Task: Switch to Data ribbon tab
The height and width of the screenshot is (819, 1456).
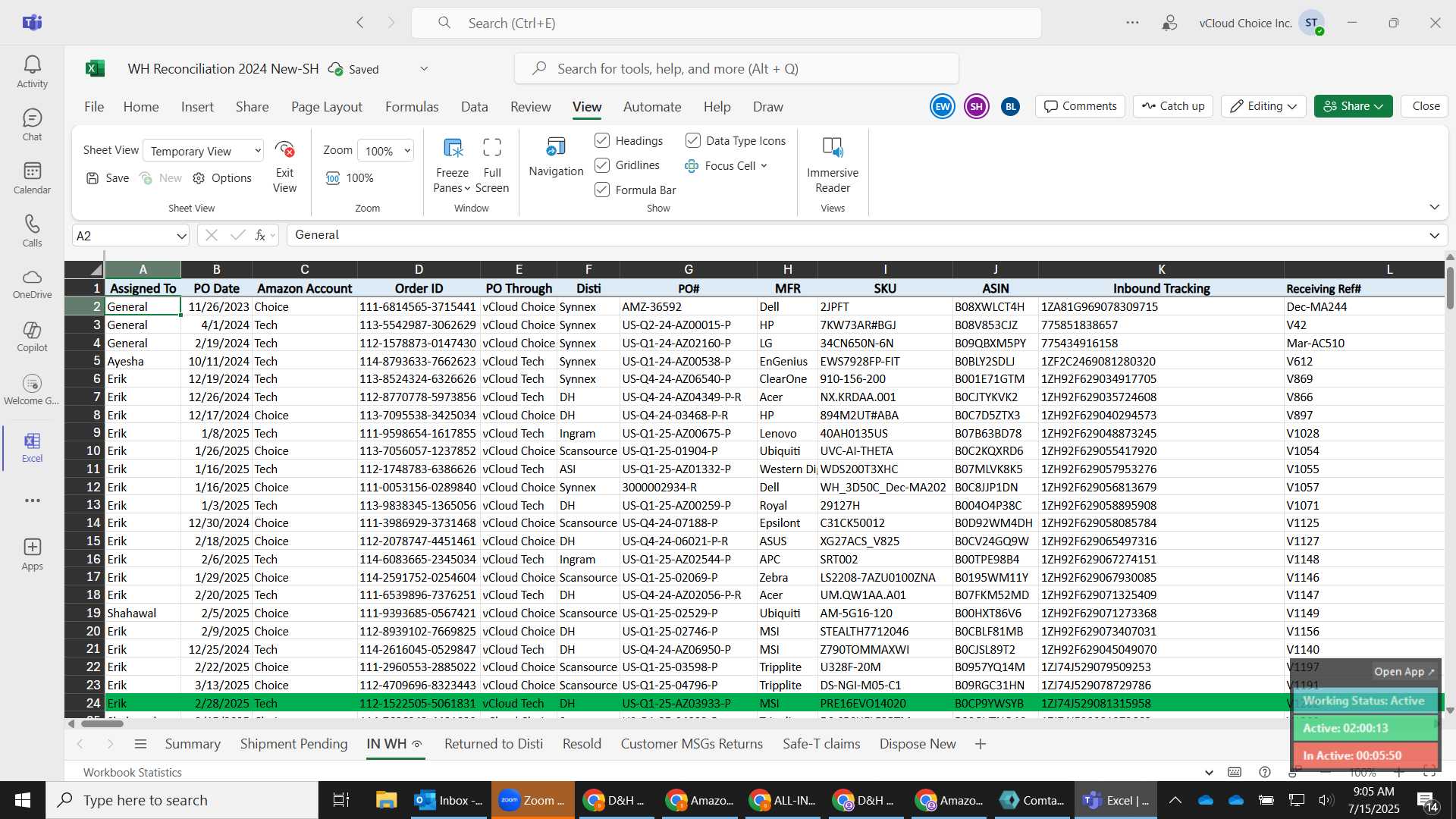Action: point(475,107)
